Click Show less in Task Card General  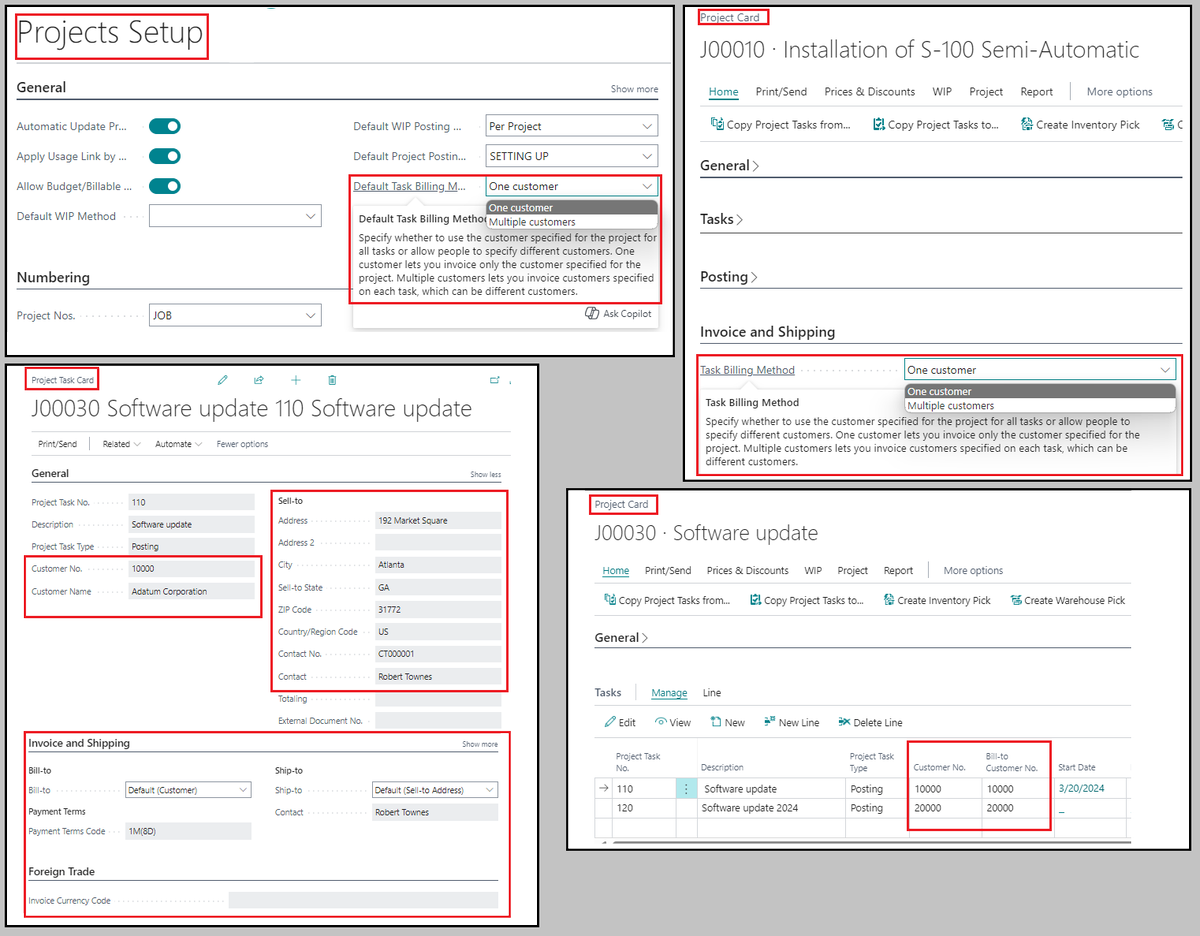click(486, 475)
